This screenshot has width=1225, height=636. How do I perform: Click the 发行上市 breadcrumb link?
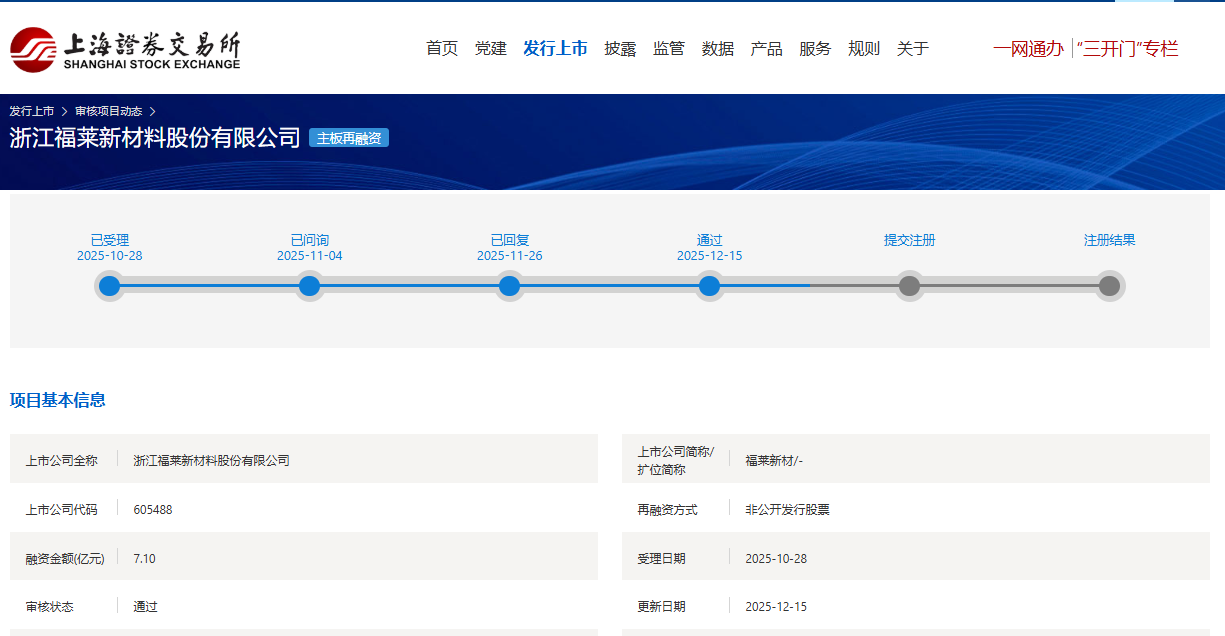[32, 111]
